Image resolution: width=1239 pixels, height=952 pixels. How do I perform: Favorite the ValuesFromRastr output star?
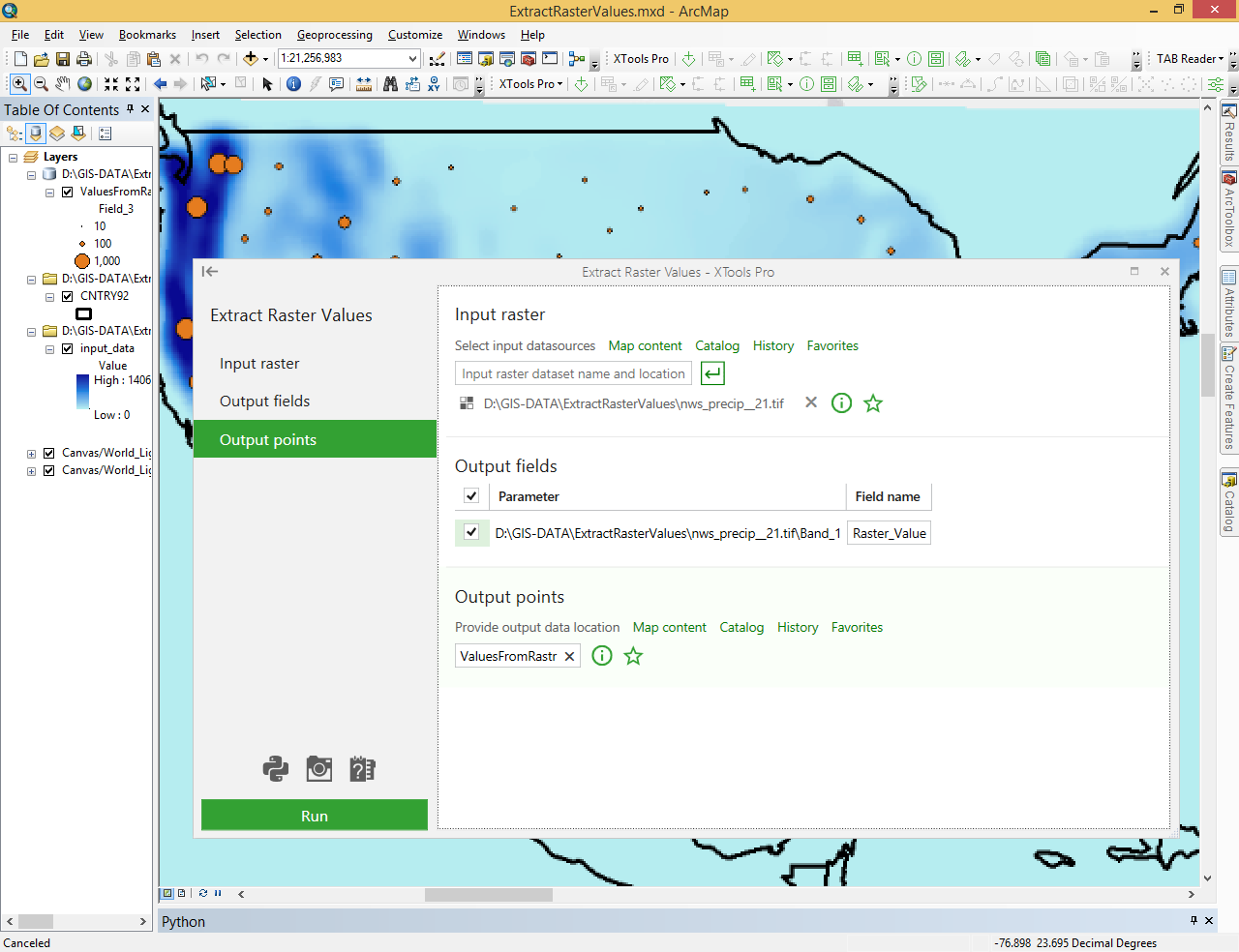coord(633,656)
